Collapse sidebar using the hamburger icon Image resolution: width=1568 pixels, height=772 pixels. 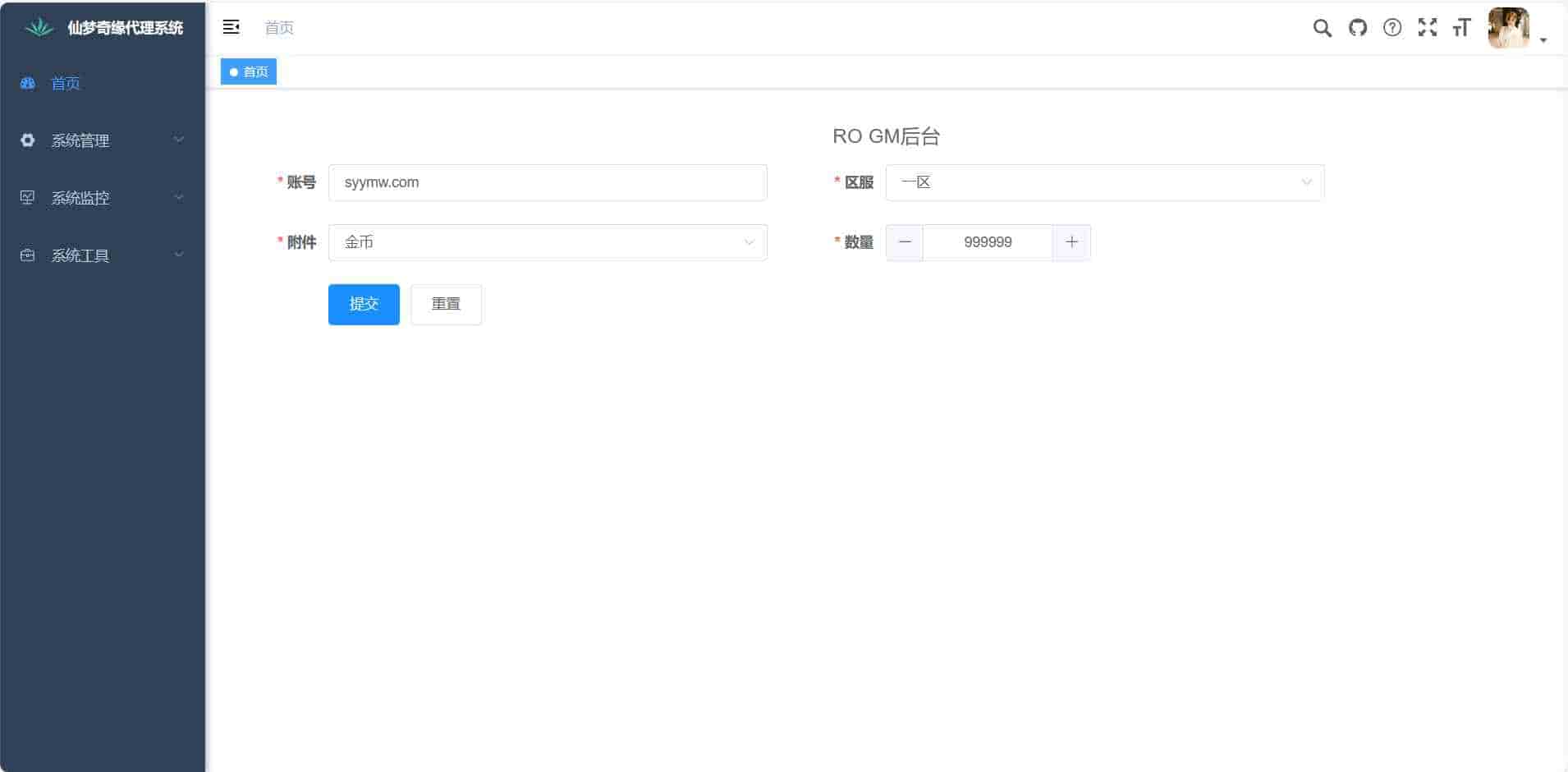232,27
